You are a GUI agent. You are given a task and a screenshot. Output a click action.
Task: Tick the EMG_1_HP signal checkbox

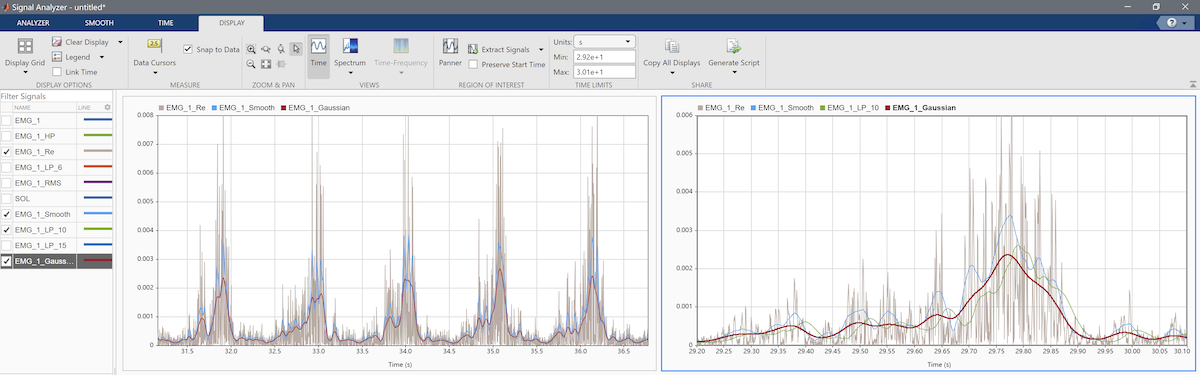click(x=7, y=135)
